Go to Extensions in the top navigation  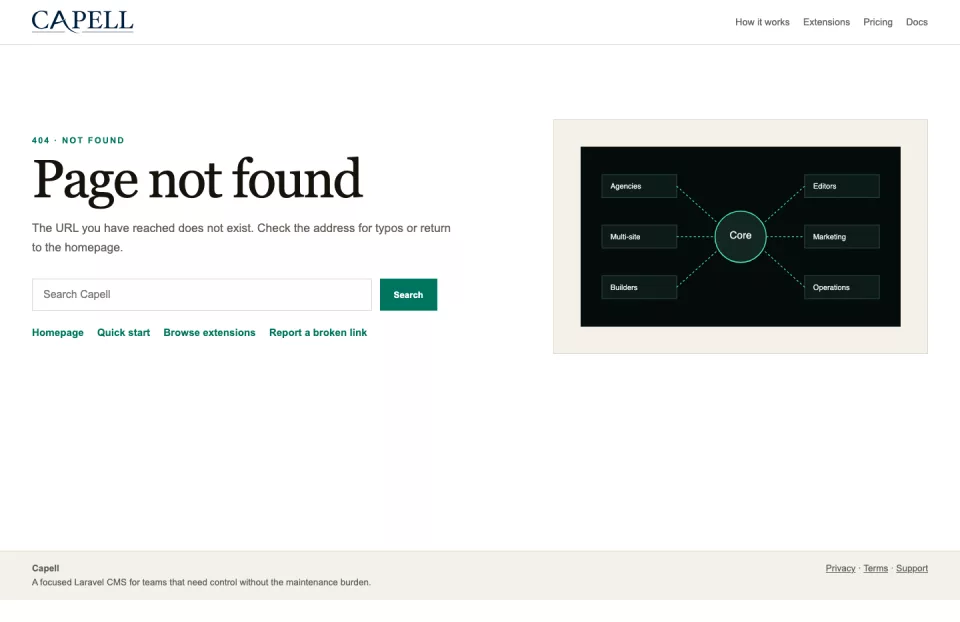click(827, 22)
